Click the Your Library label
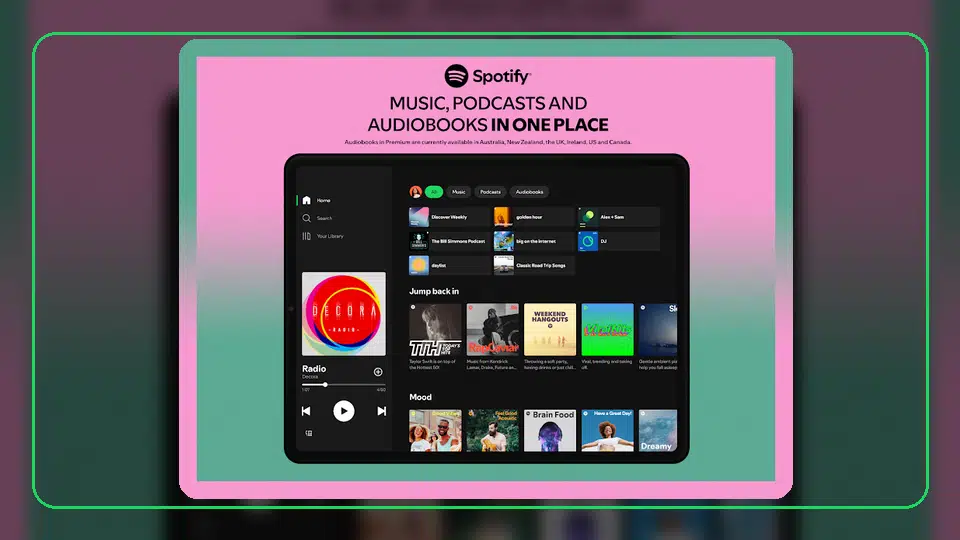Image resolution: width=960 pixels, height=540 pixels. coord(330,236)
